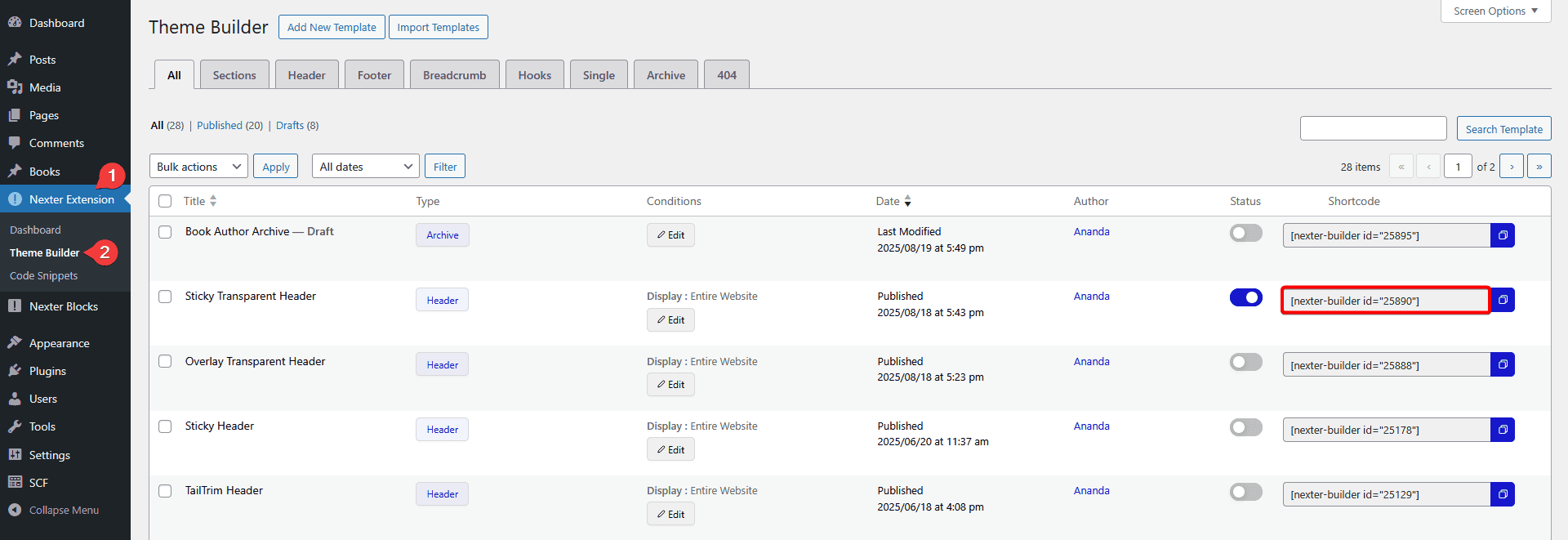
Task: Go to last page double arrow
Action: (1539, 167)
